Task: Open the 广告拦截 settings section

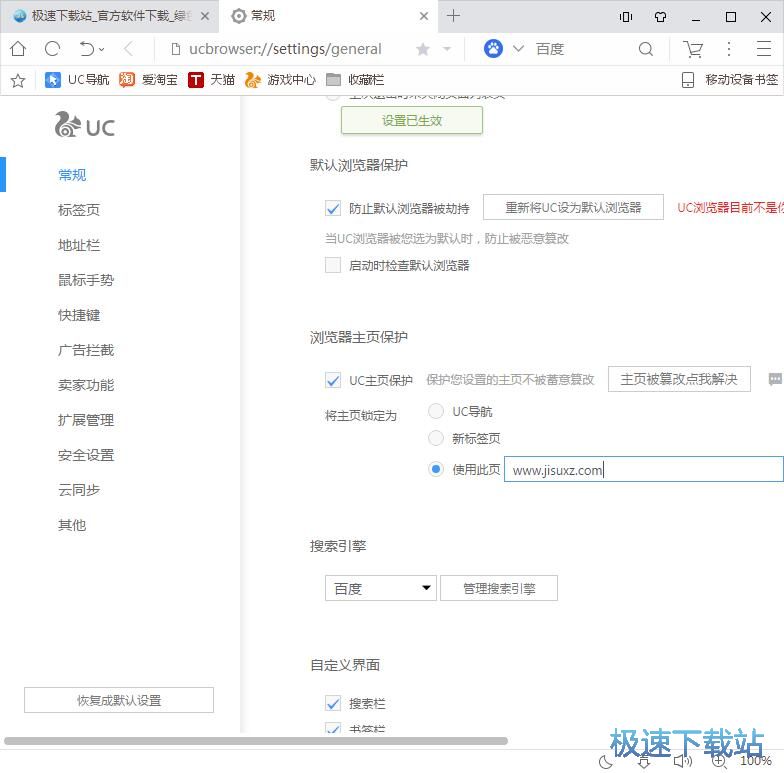Action: pos(86,350)
